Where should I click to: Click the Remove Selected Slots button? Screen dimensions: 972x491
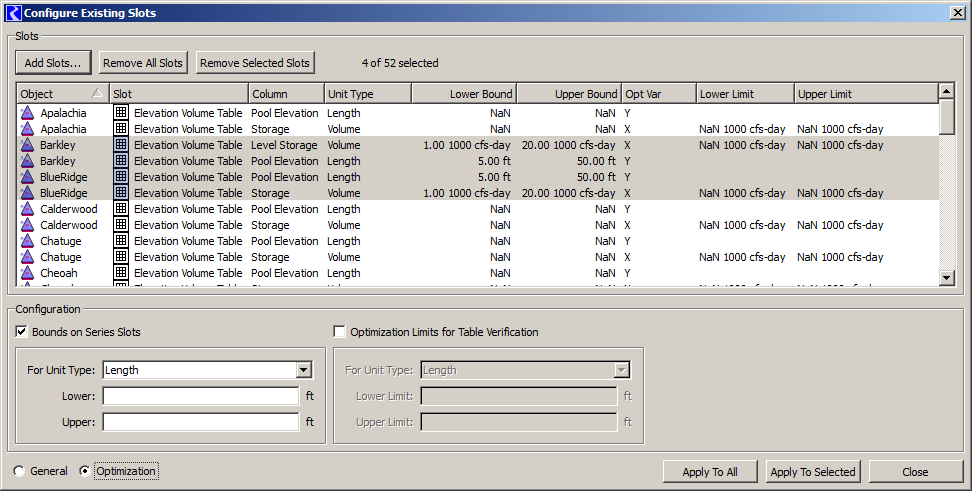[x=255, y=63]
